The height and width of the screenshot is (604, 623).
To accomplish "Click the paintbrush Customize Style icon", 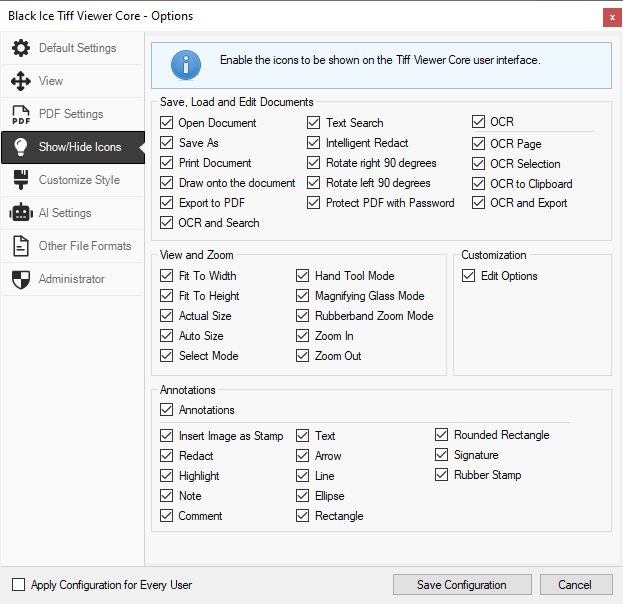I will click(x=21, y=180).
